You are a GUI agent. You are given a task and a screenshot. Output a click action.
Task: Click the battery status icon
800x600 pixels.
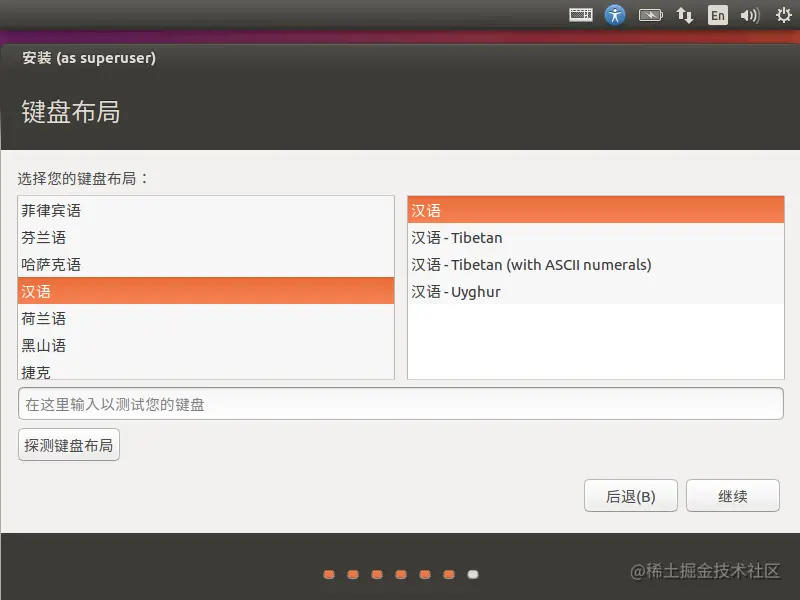coord(651,15)
